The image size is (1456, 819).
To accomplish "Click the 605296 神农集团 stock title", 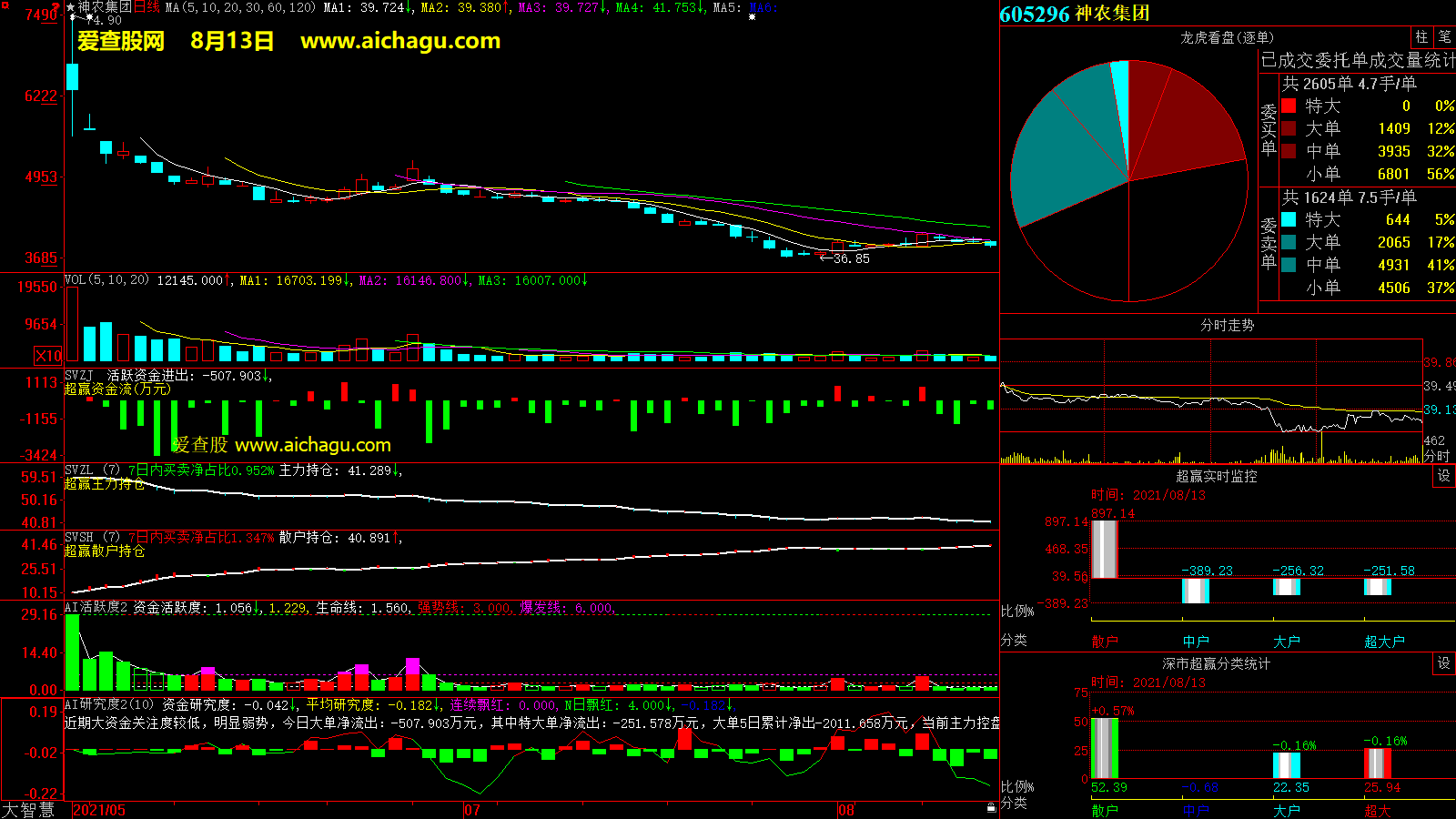I will coord(1075,14).
